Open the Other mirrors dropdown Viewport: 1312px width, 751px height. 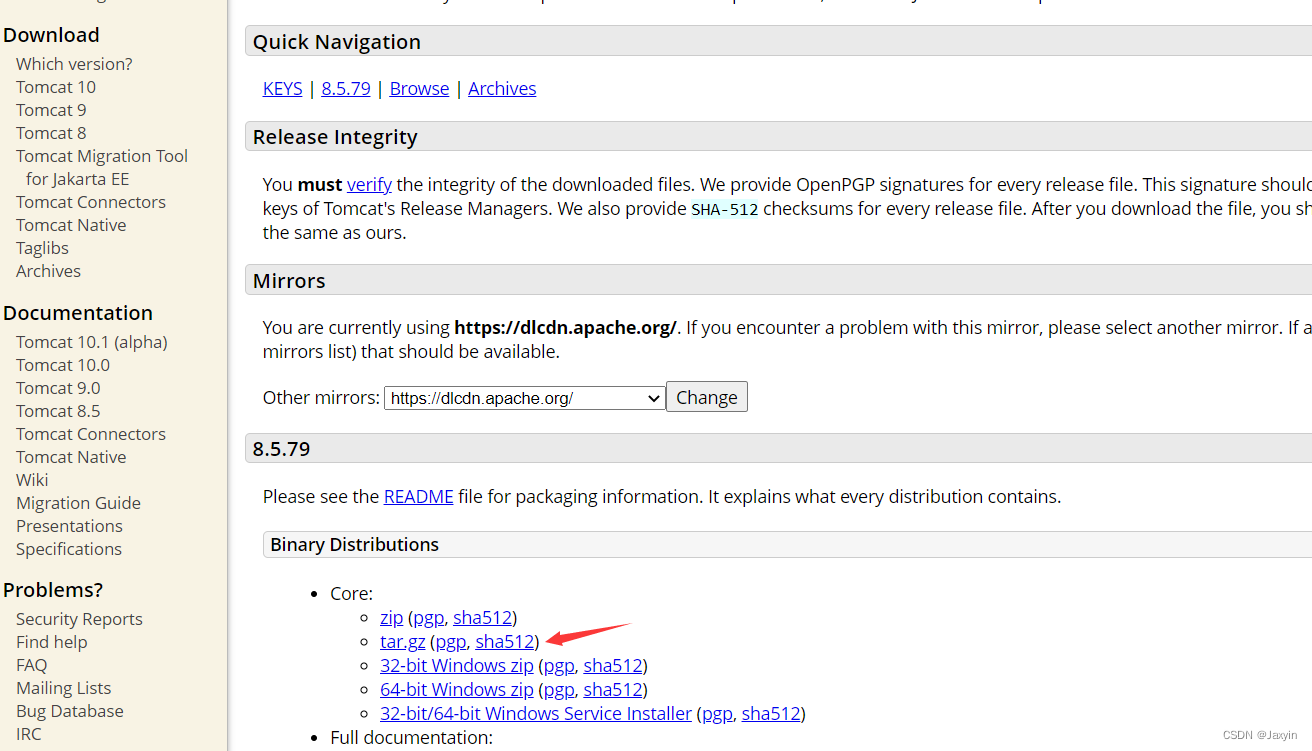525,398
